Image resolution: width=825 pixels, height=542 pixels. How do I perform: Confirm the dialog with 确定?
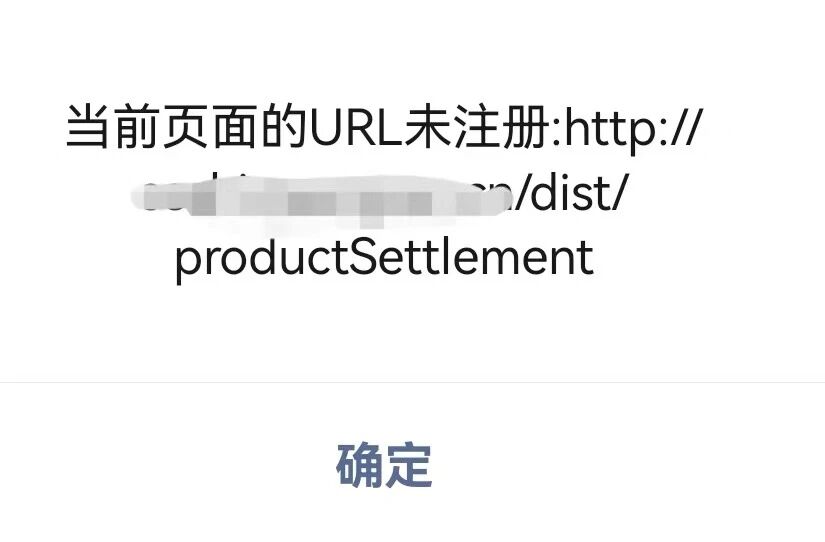point(384,465)
